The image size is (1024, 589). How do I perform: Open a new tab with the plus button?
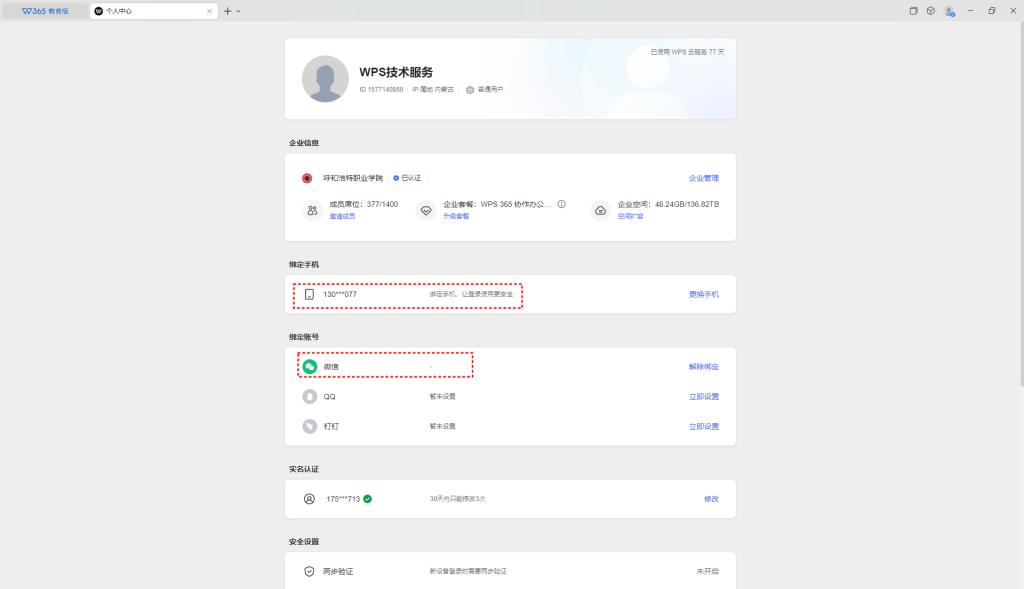(227, 11)
